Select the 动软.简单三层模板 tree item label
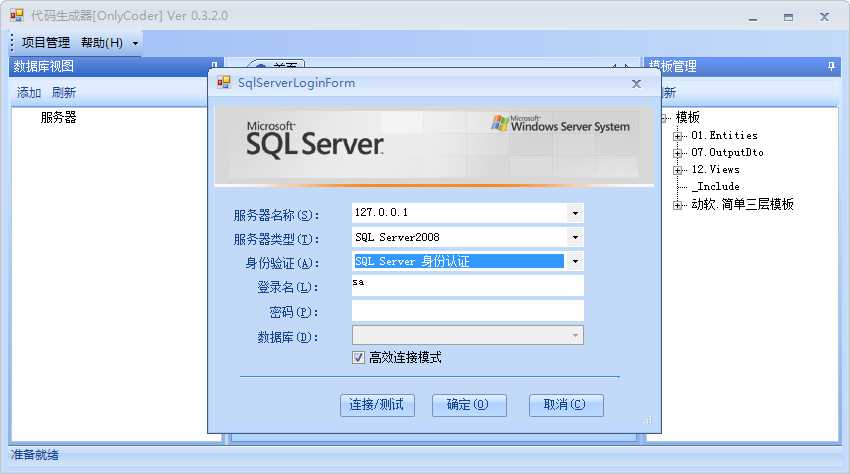Screen dimensions: 850x474 point(742,204)
